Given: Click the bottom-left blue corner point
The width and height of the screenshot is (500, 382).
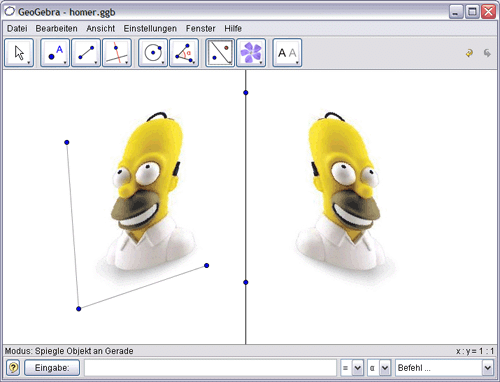Looking at the screenshot, I should click(79, 309).
